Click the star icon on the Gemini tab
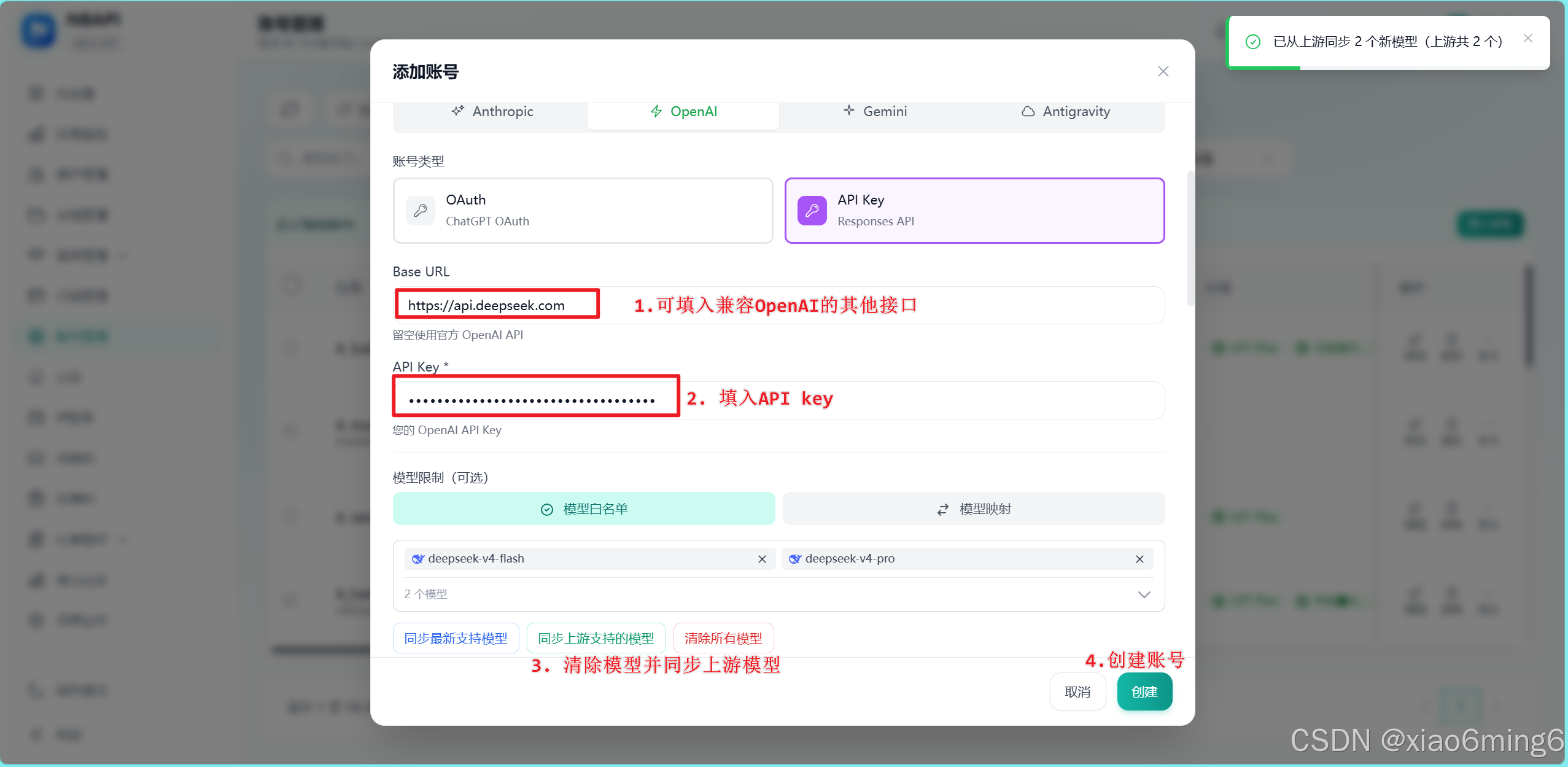 tap(848, 111)
